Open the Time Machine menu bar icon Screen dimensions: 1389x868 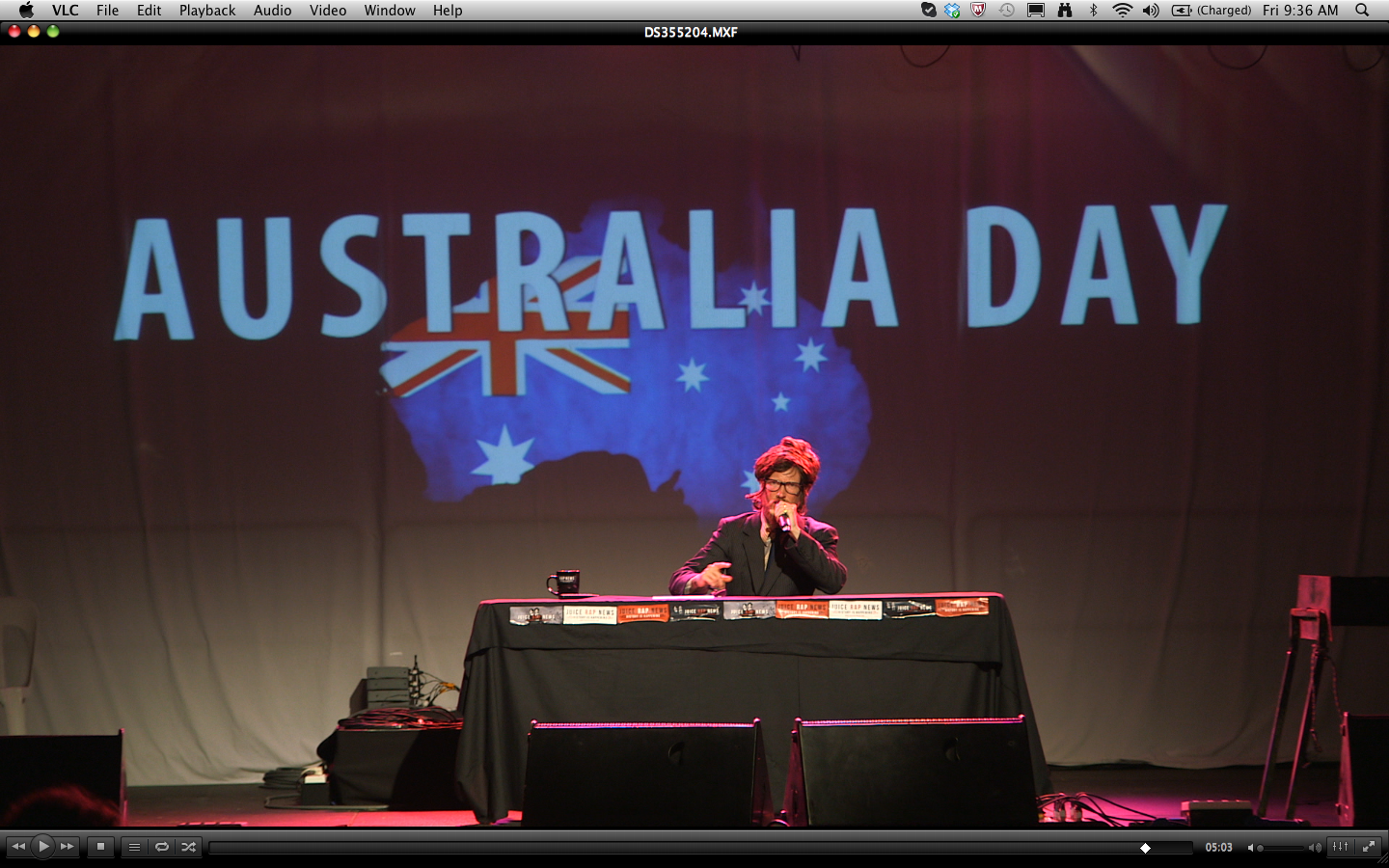pos(1006,11)
